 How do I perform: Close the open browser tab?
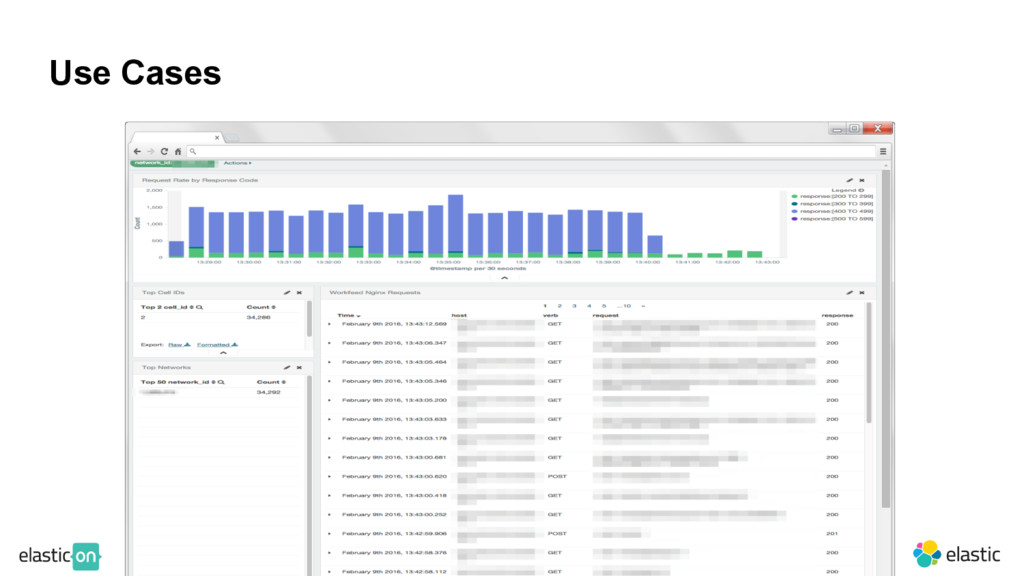click(217, 138)
